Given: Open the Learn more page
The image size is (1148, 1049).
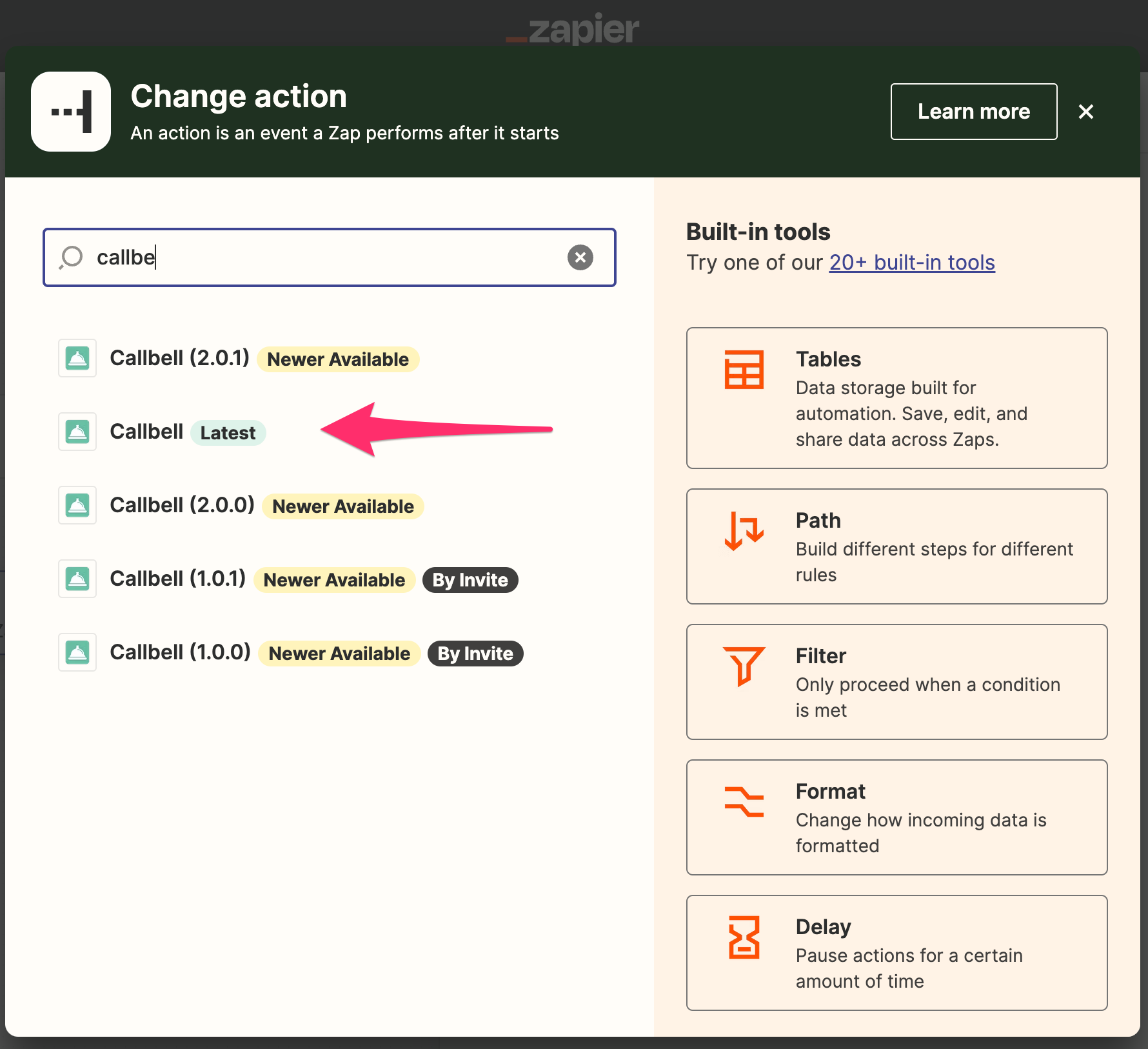Looking at the screenshot, I should (x=974, y=112).
